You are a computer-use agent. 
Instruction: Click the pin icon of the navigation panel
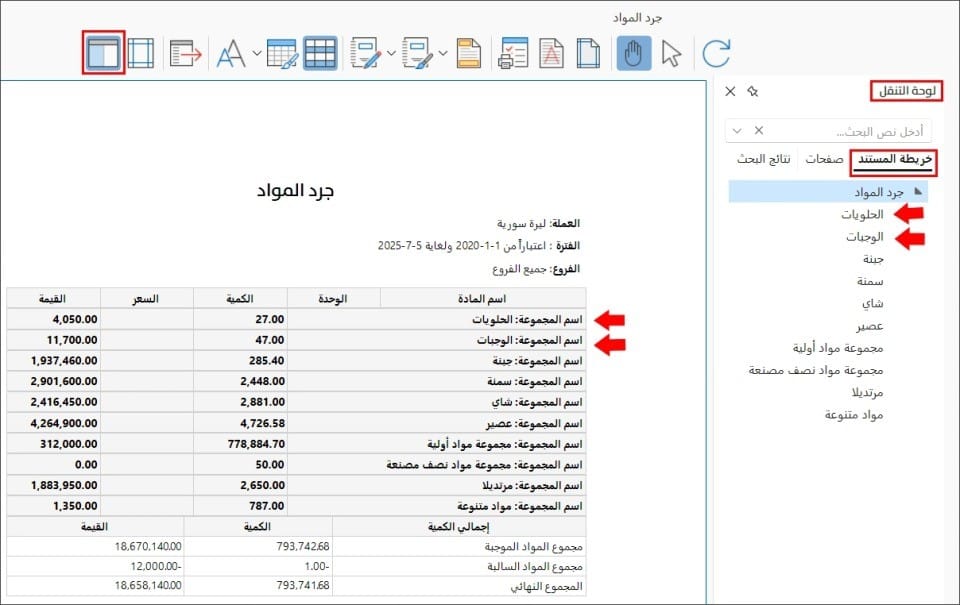752,91
